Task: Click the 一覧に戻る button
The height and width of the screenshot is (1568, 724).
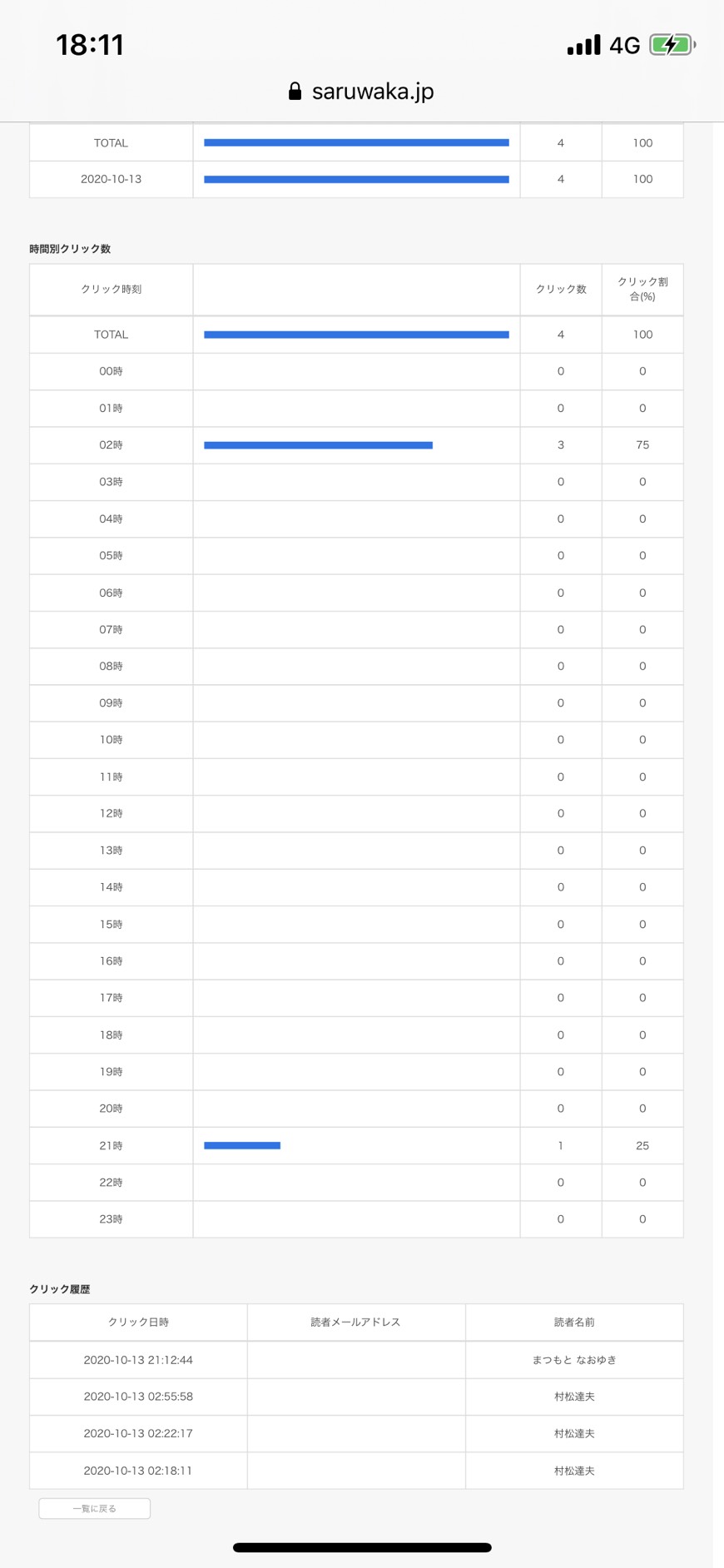Action: point(95,1508)
